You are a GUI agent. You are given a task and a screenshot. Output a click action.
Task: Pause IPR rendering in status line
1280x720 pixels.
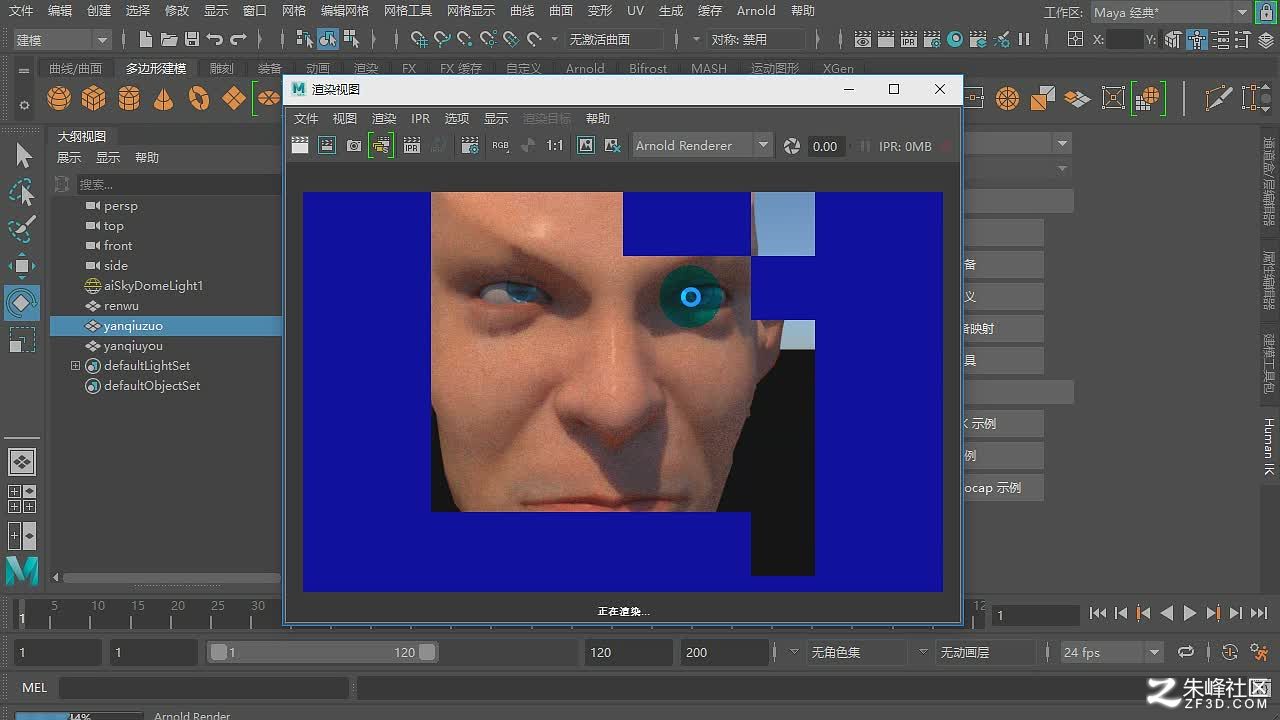(x=1024, y=39)
